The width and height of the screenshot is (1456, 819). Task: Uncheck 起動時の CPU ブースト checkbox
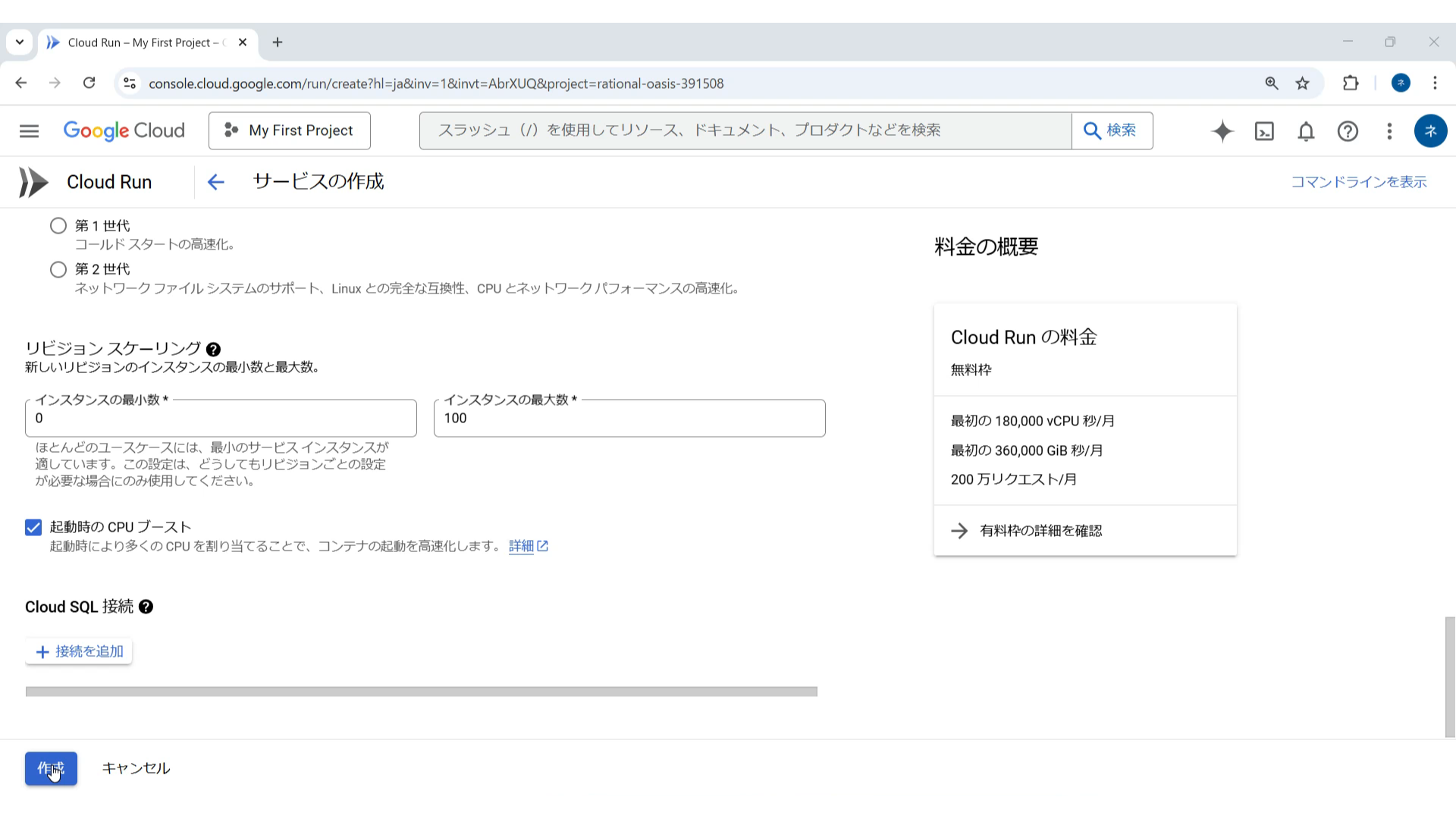33,528
